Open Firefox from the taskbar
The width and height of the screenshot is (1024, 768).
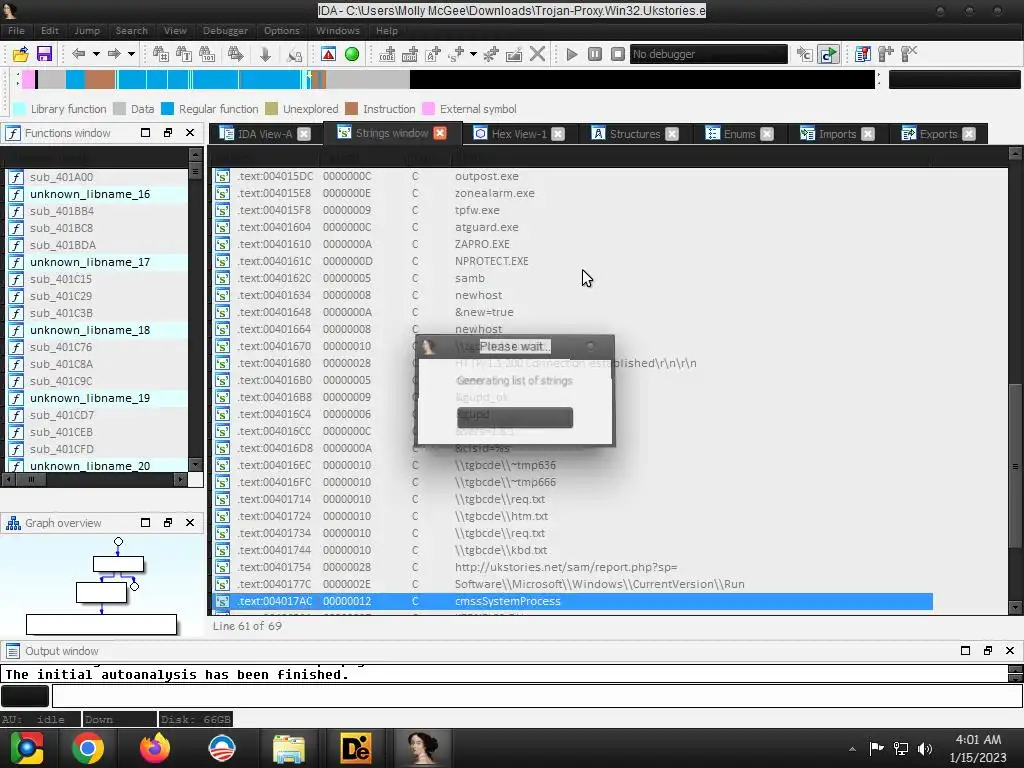tap(155, 748)
